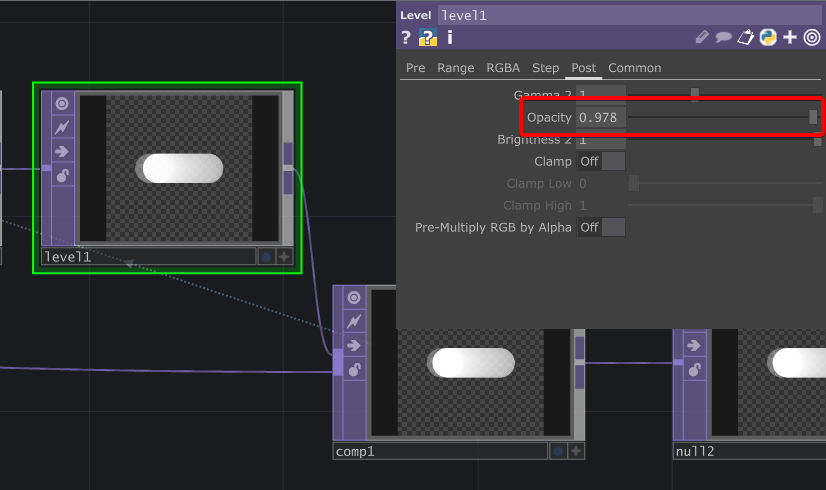Toggle Pre-Multiply RGB by Alpha switch

[601, 228]
